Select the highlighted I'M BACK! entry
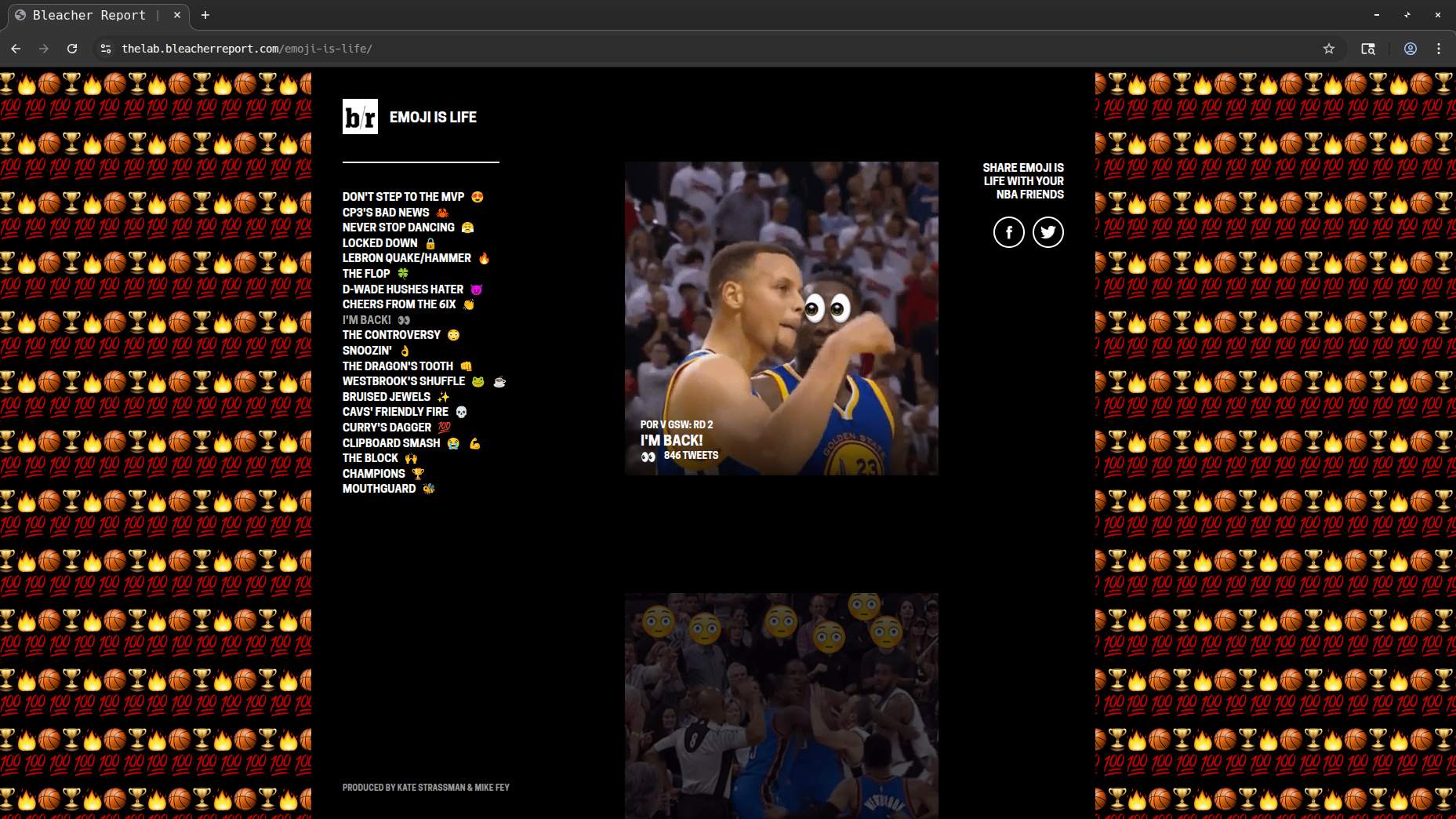 point(366,319)
